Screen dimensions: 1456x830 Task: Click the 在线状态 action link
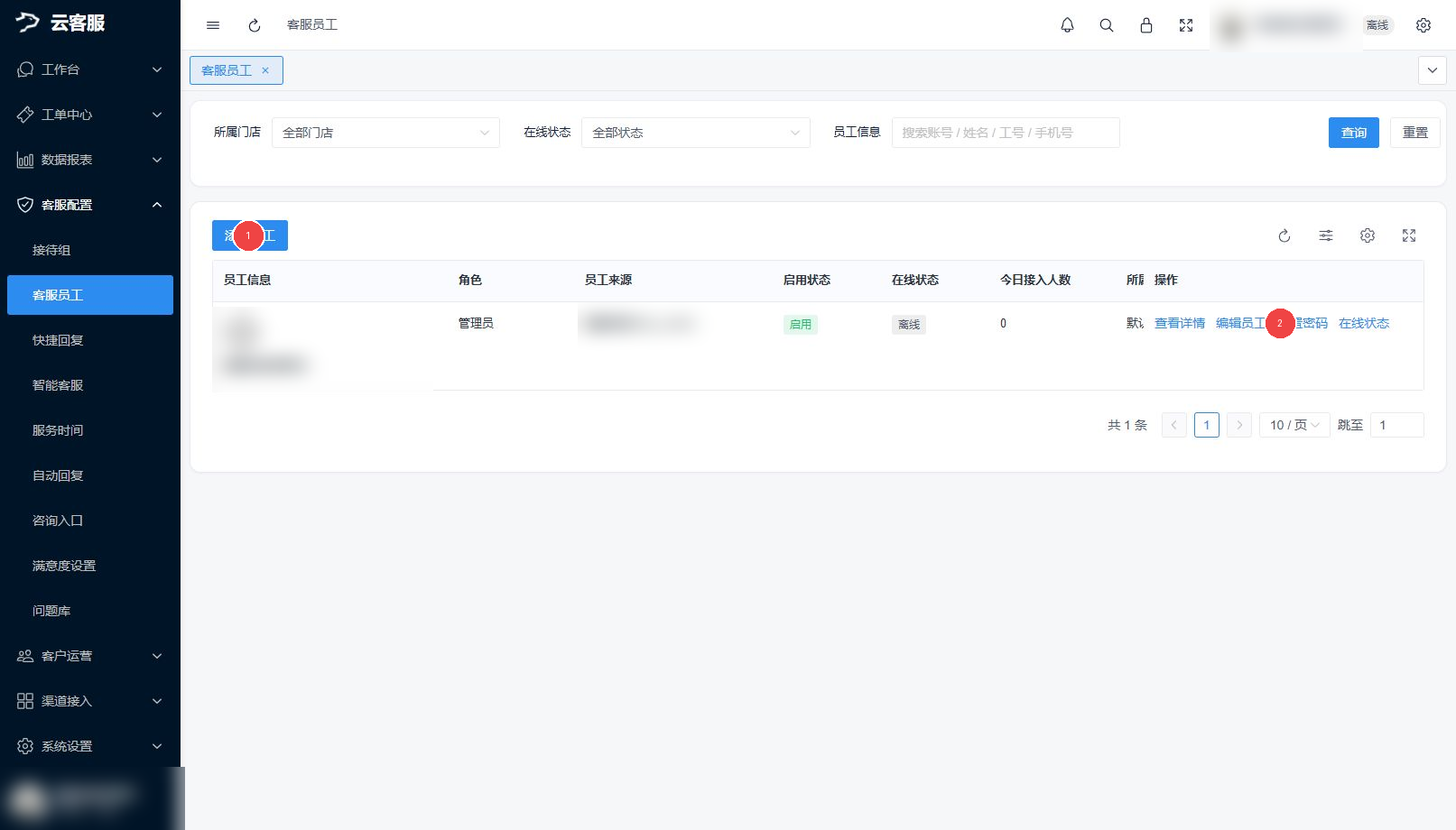point(1364,323)
